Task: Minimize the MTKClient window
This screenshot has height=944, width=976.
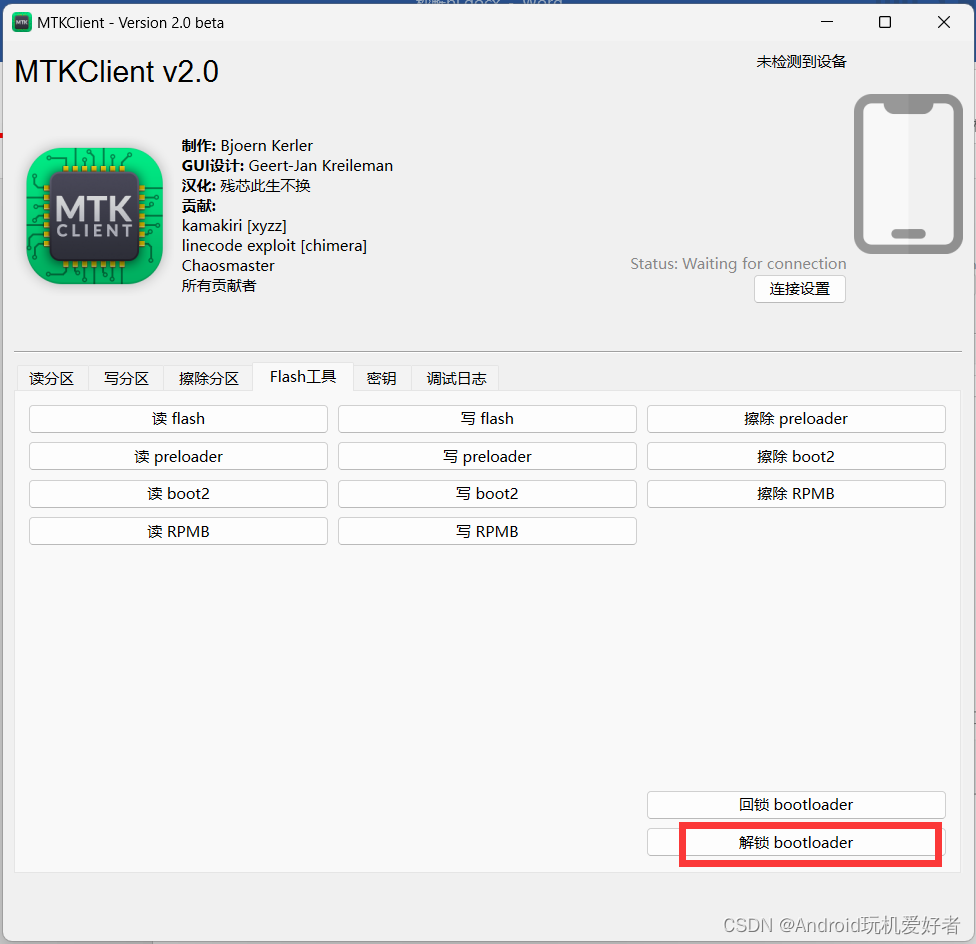Action: (x=827, y=22)
